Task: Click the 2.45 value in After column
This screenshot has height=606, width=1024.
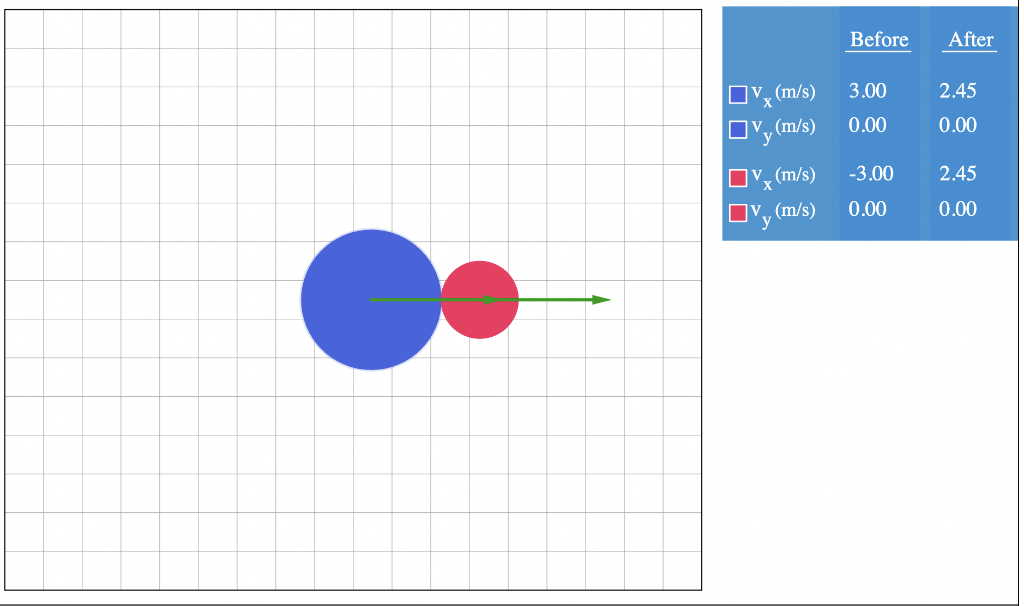Action: [x=956, y=91]
